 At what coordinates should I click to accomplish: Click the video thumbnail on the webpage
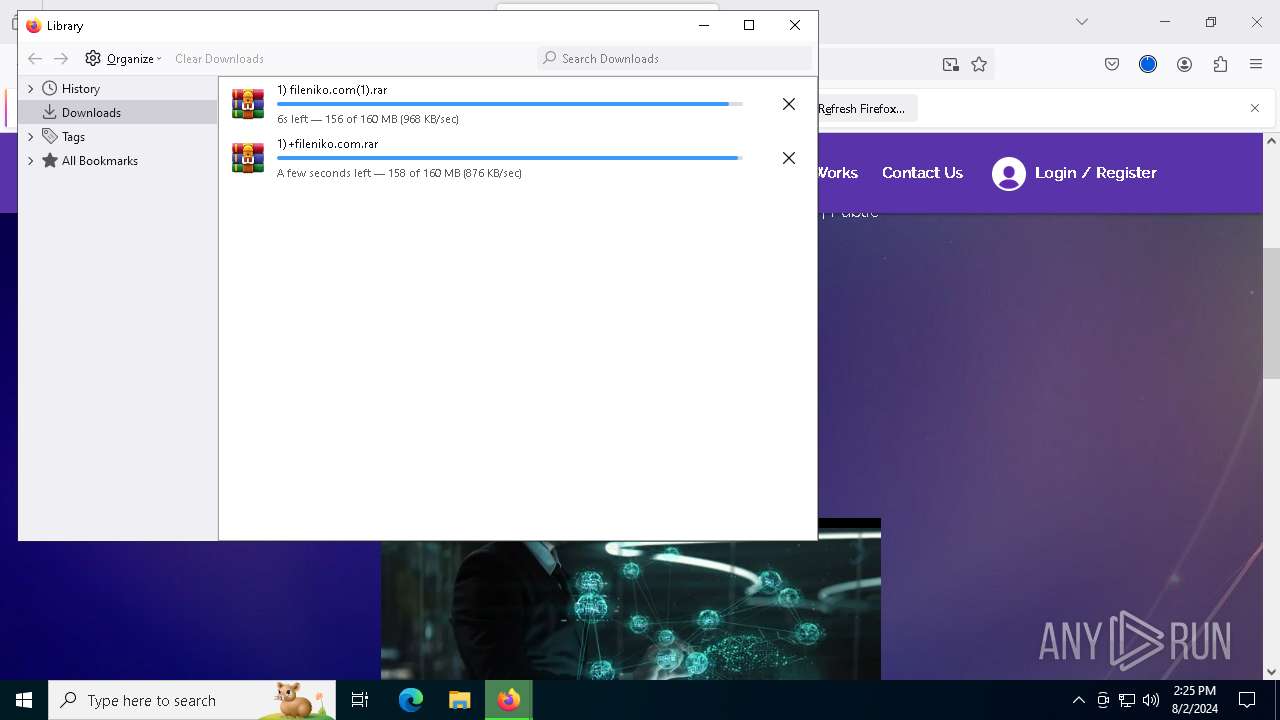pos(631,610)
